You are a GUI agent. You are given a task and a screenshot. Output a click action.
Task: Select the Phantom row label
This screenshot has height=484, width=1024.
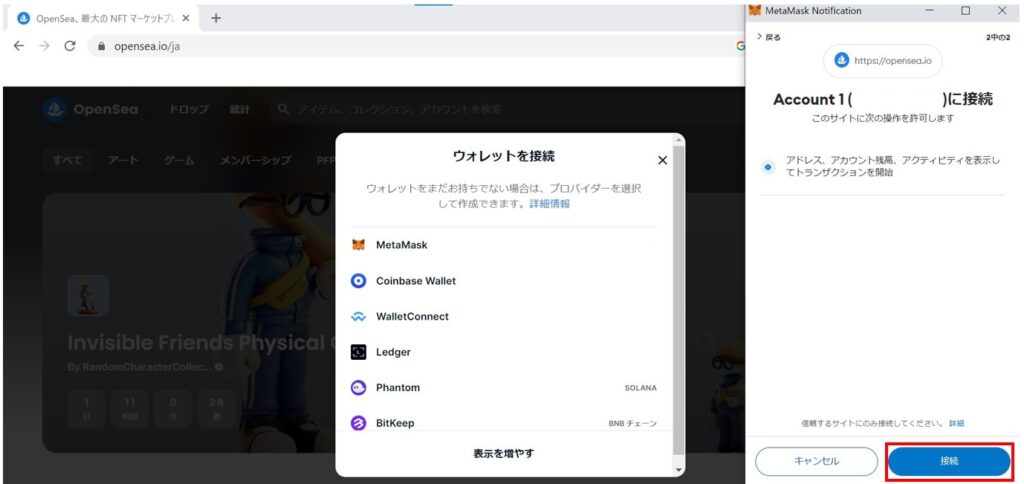coord(398,388)
